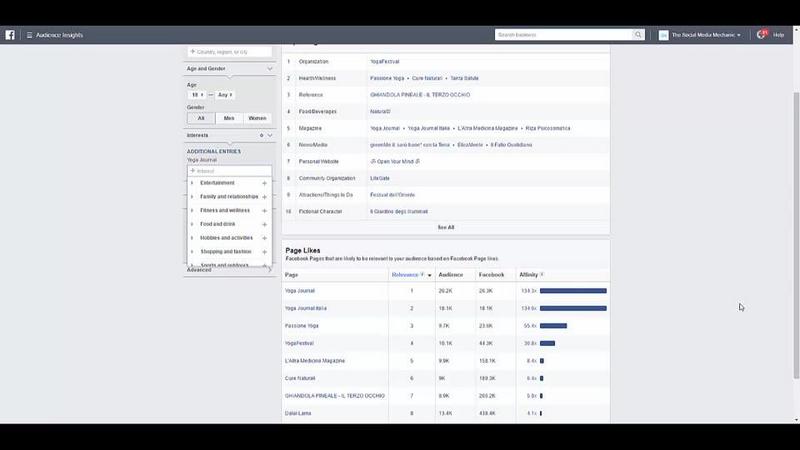Open Cure Naturali link in Page Likes table
The width and height of the screenshot is (800, 450).
[300, 379]
